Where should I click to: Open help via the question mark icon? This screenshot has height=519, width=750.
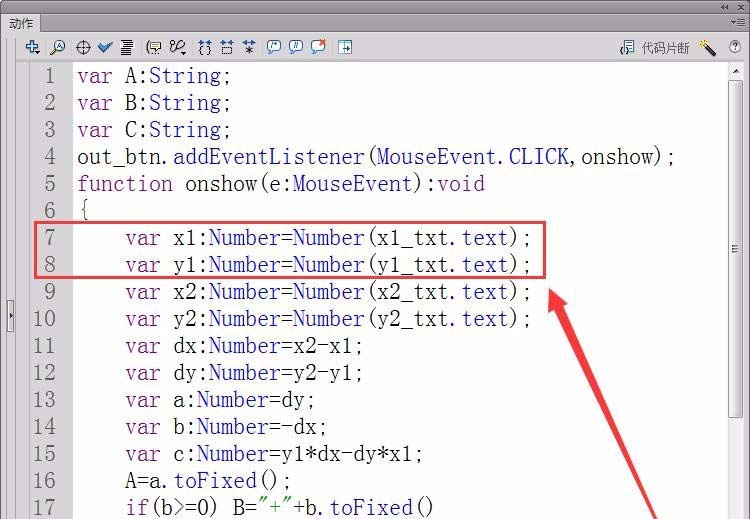click(735, 46)
